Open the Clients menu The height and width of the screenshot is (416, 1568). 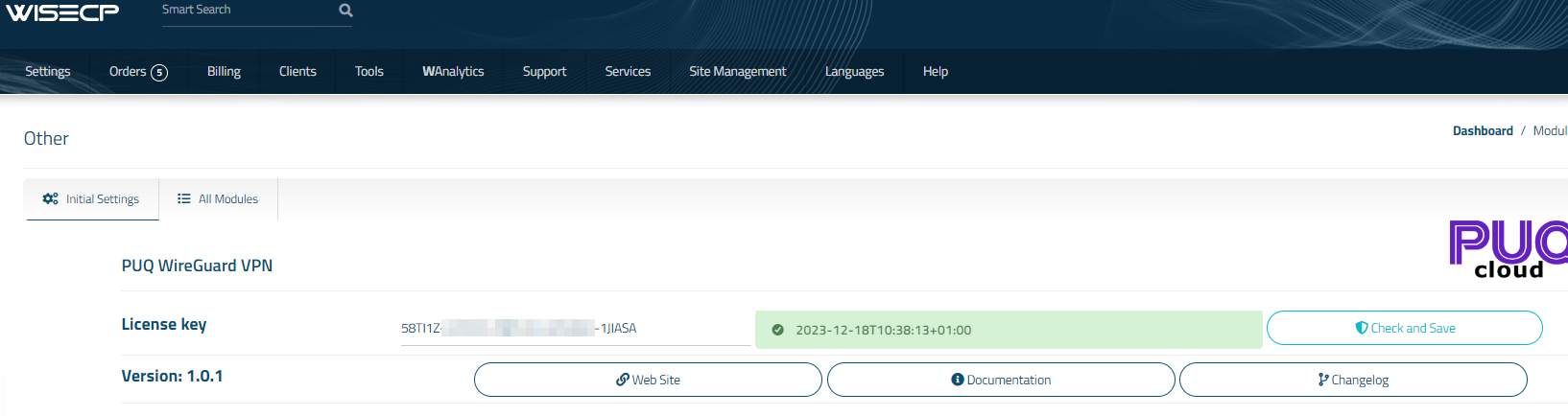pos(297,71)
